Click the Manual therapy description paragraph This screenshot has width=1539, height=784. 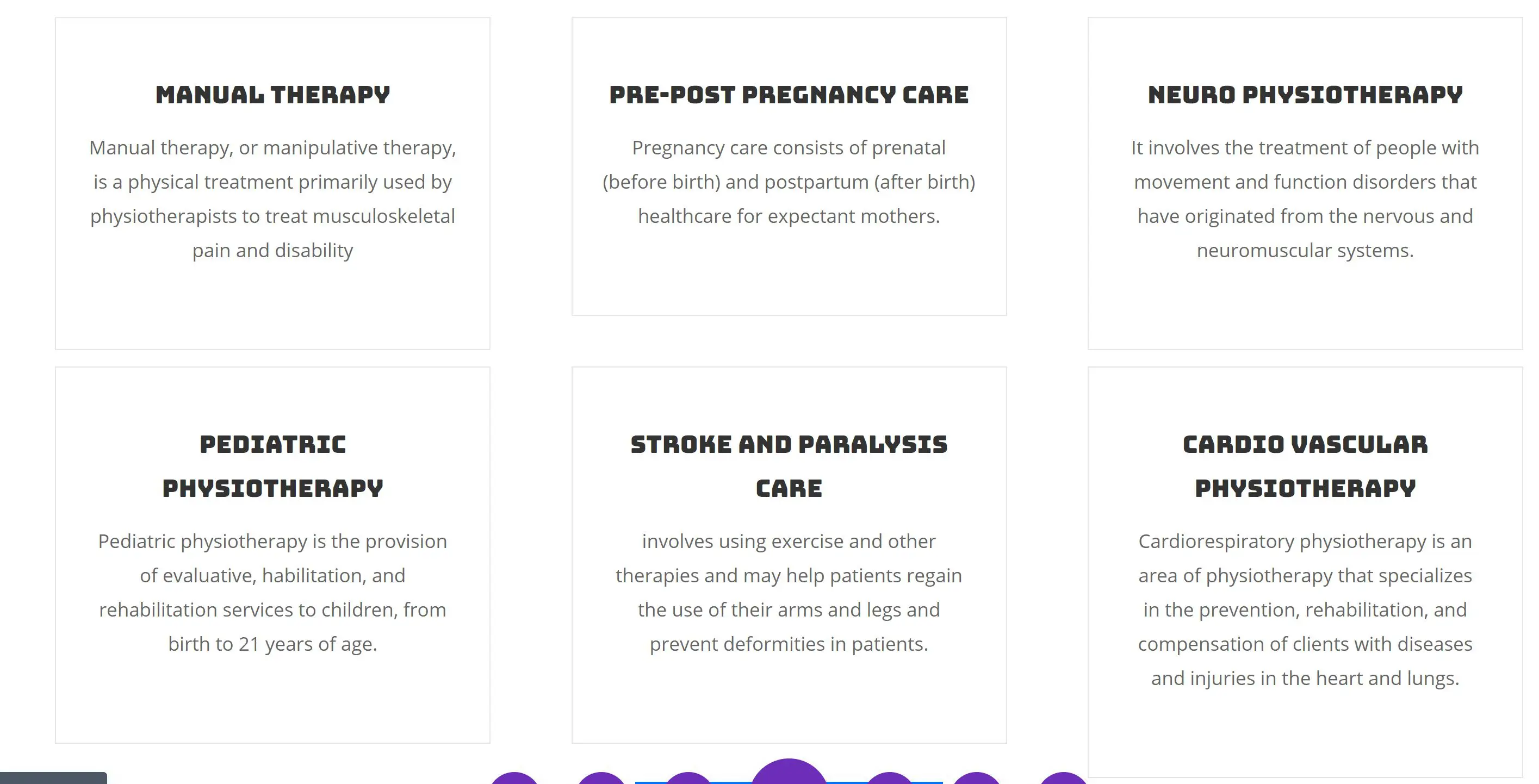272,199
